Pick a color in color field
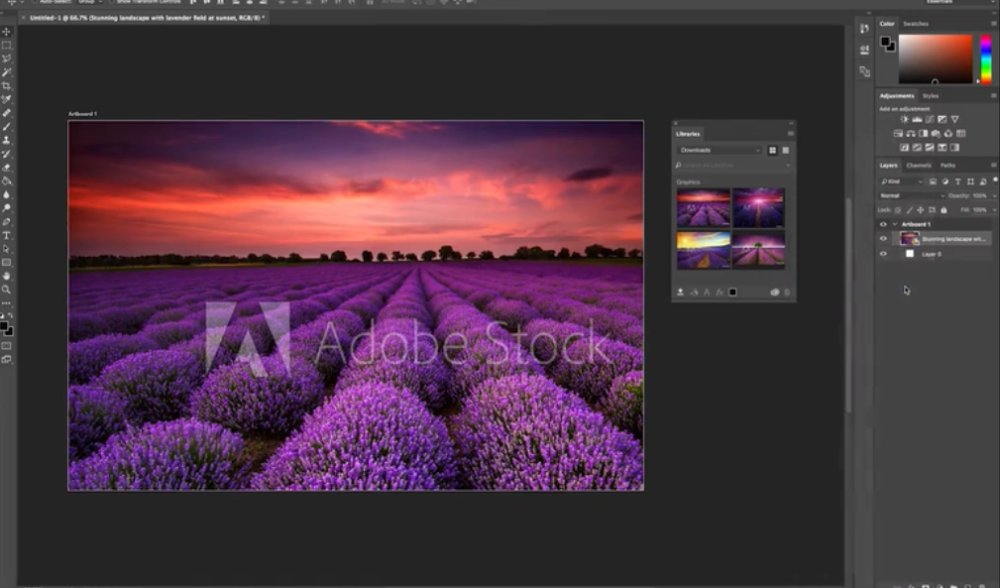1000x588 pixels. [935, 59]
